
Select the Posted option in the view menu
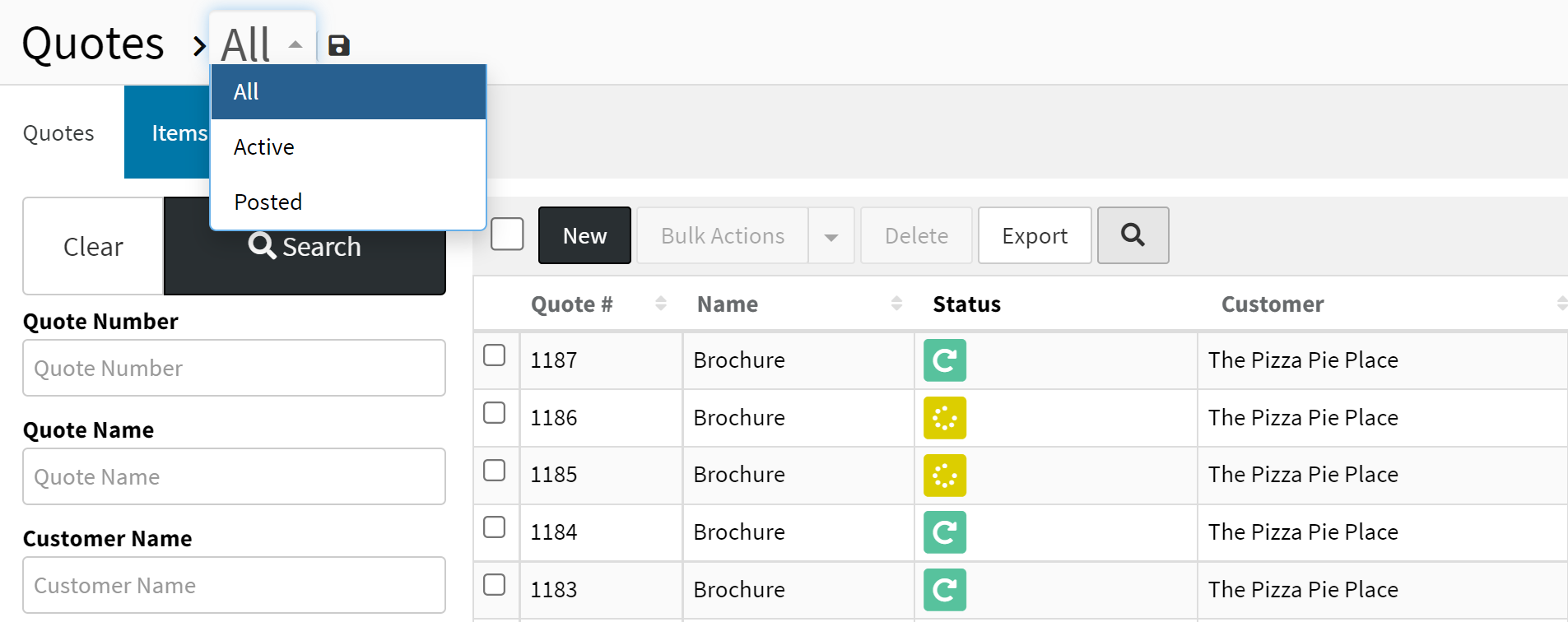tap(348, 202)
